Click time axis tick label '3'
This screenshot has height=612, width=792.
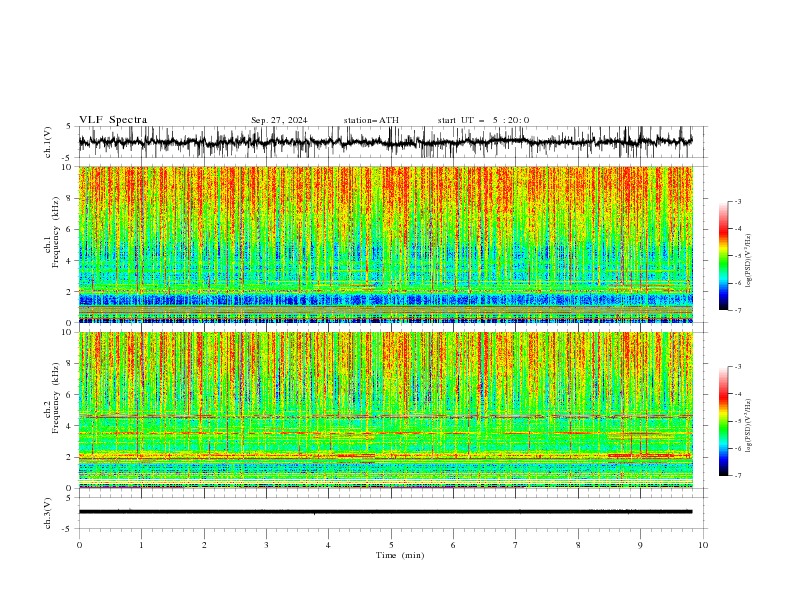click(266, 545)
